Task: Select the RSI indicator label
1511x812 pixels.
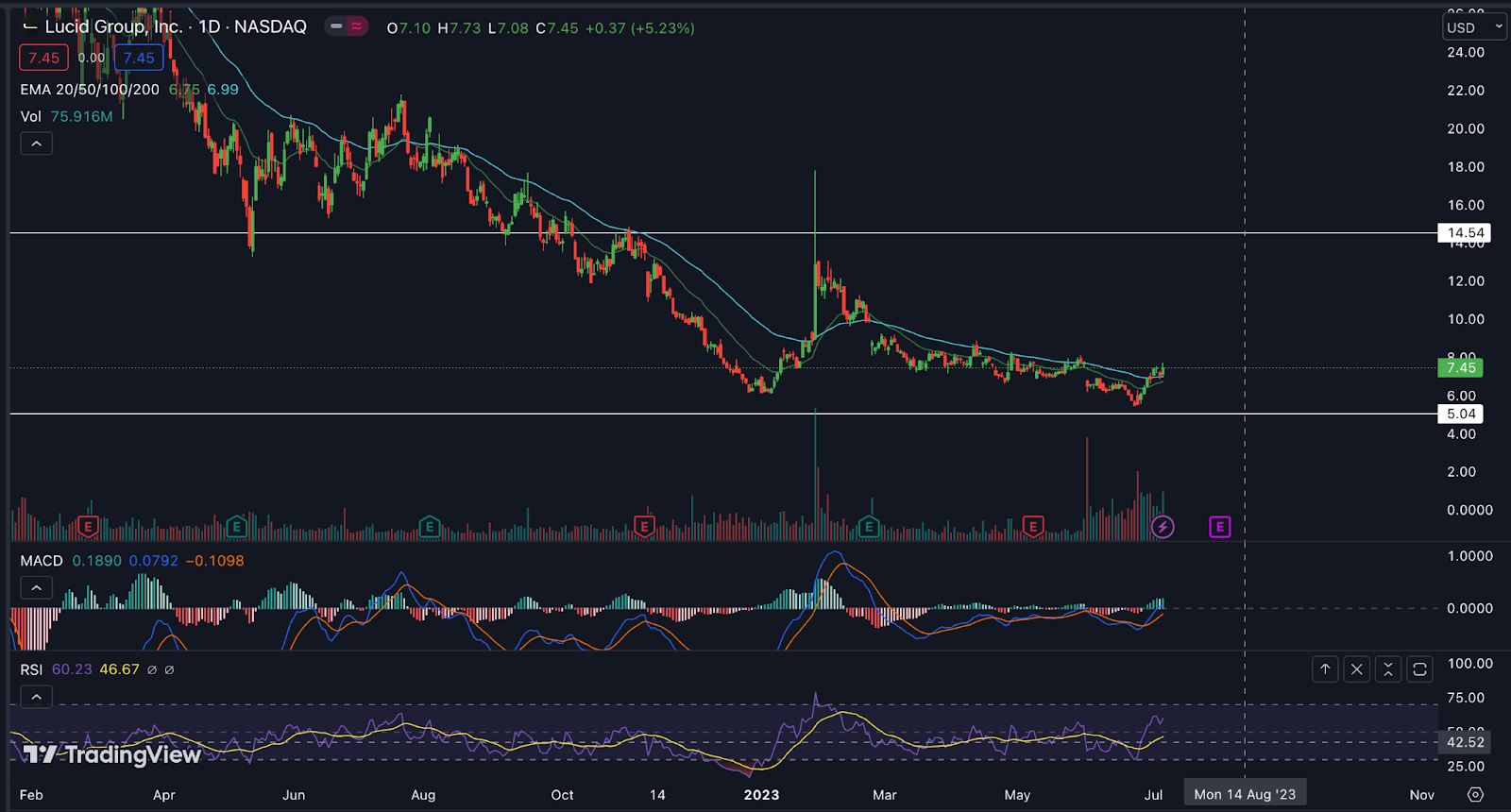Action: [31, 669]
